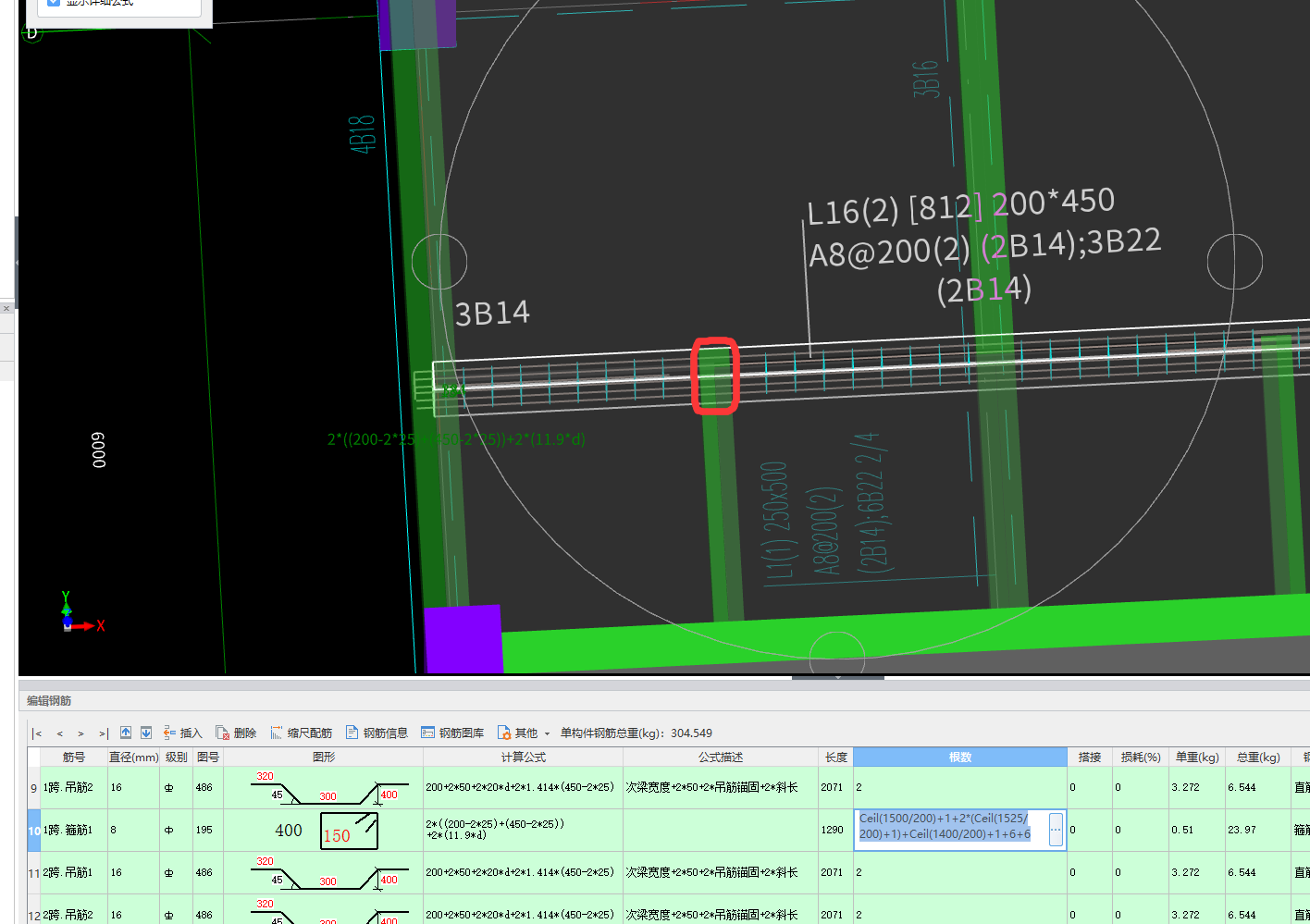Select the 1跨.吊筋2 name cell
Screen dimensions: 1310x924
tap(74, 788)
